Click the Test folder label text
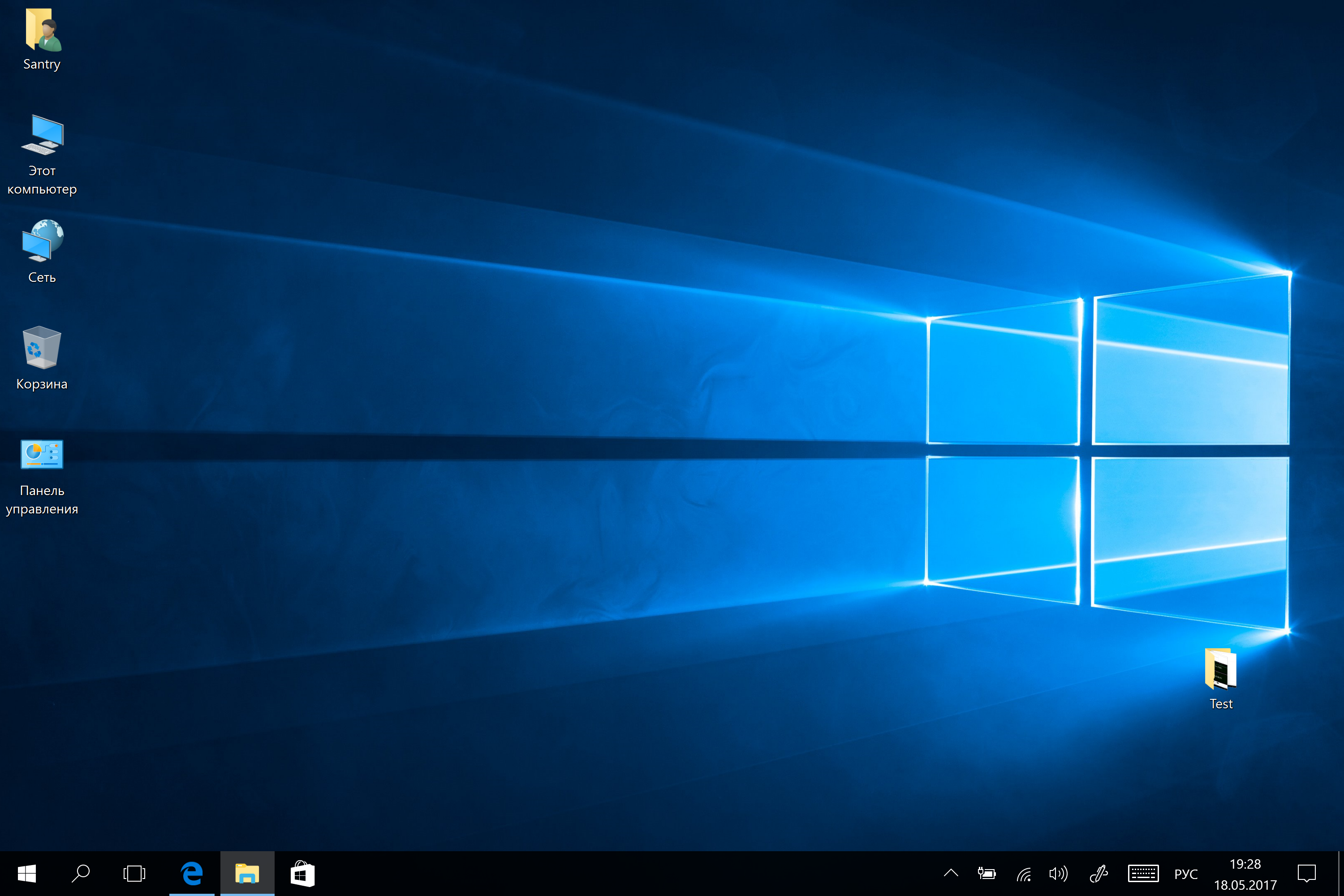1344x896 pixels. (1221, 704)
